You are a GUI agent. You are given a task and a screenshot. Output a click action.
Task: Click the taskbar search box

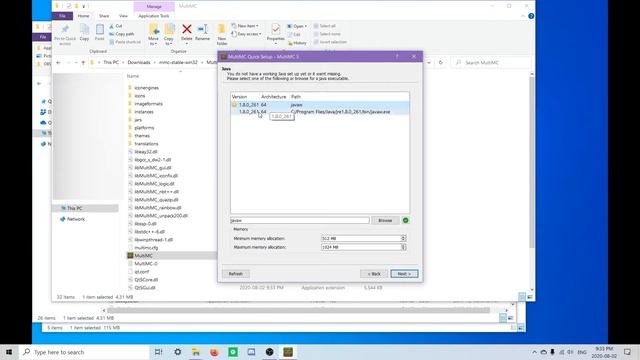84,352
